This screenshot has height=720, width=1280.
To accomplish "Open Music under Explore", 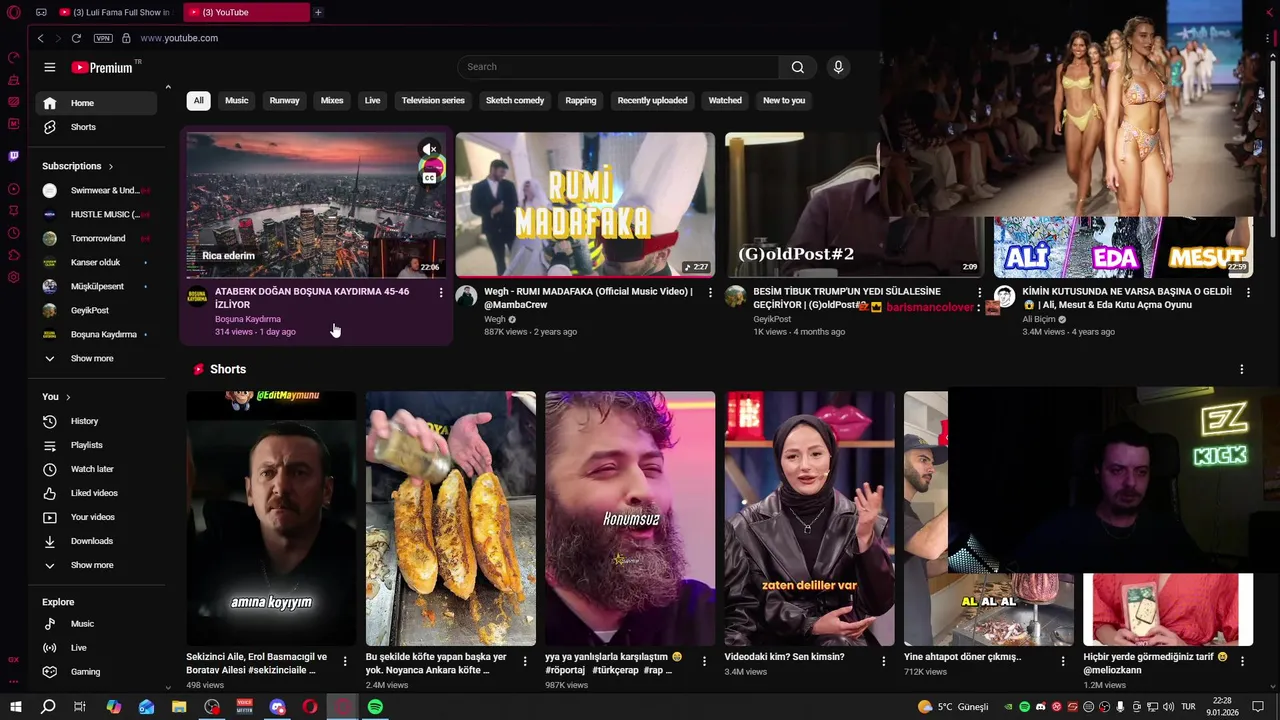I will pyautogui.click(x=96, y=624).
